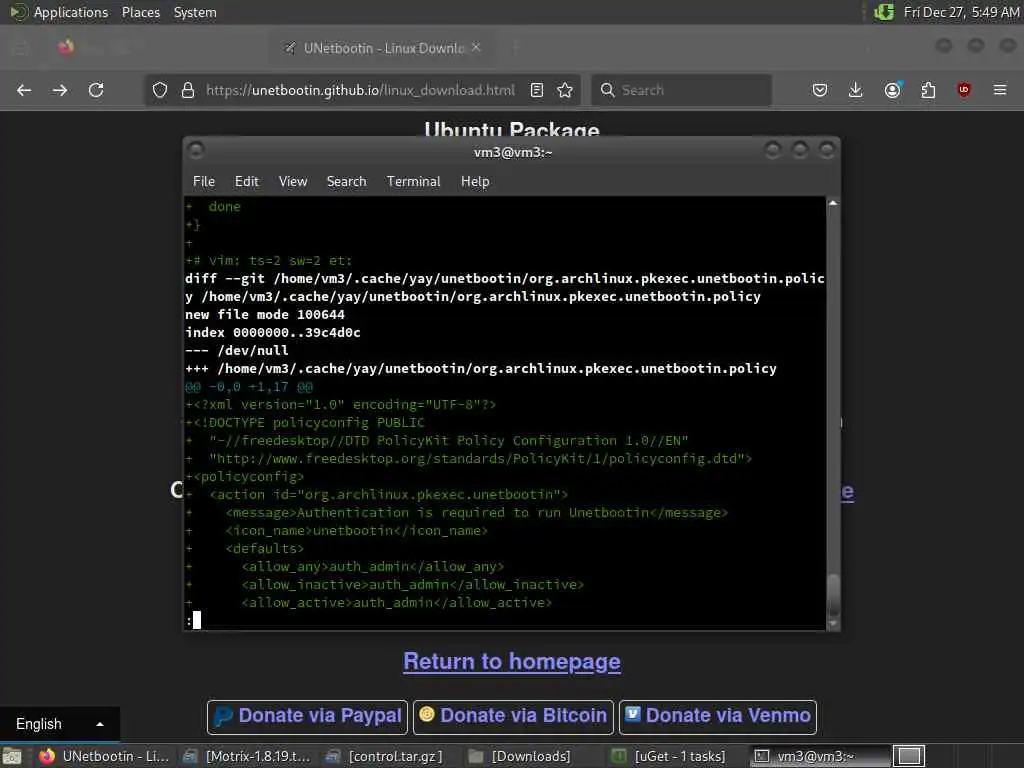Click the terminal window menu button at title left
Viewport: 1024px width, 768px height.
point(195,150)
